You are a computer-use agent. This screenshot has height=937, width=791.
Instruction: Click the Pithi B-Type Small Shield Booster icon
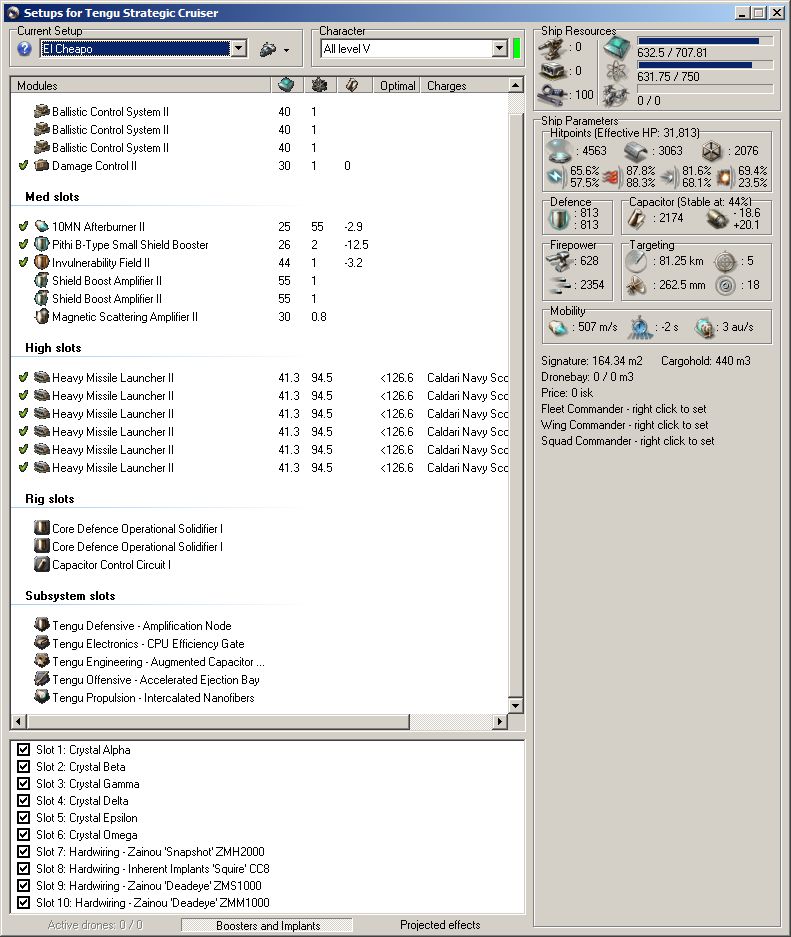pyautogui.click(x=41, y=244)
